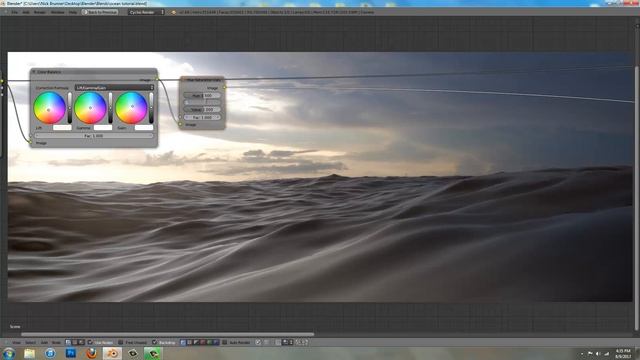Show Color and Alpha backdrop channel icon

pyautogui.click(x=183, y=342)
